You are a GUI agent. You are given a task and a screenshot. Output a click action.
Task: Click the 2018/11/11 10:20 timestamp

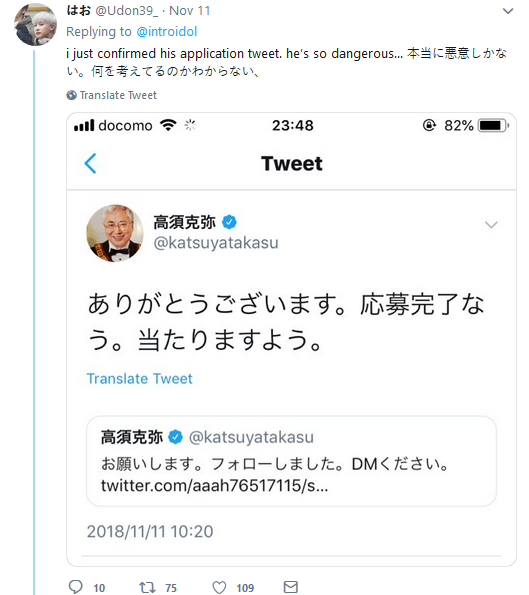150,531
